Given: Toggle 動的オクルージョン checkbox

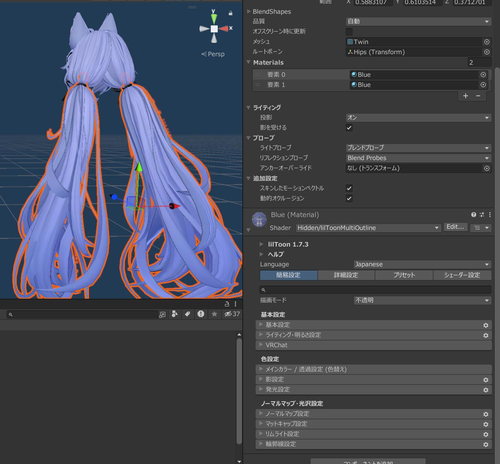Looking at the screenshot, I should [349, 198].
